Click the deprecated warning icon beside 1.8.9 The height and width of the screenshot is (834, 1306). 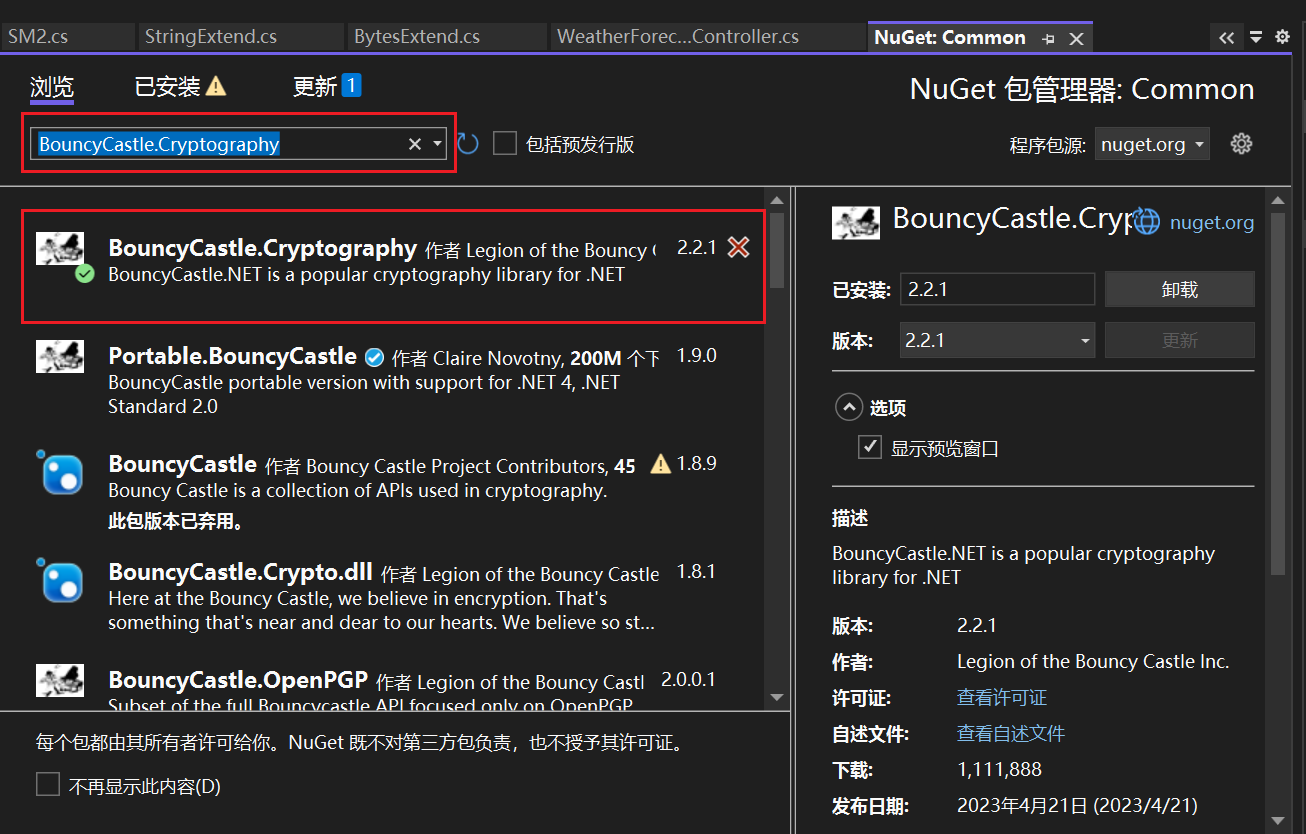(x=660, y=464)
